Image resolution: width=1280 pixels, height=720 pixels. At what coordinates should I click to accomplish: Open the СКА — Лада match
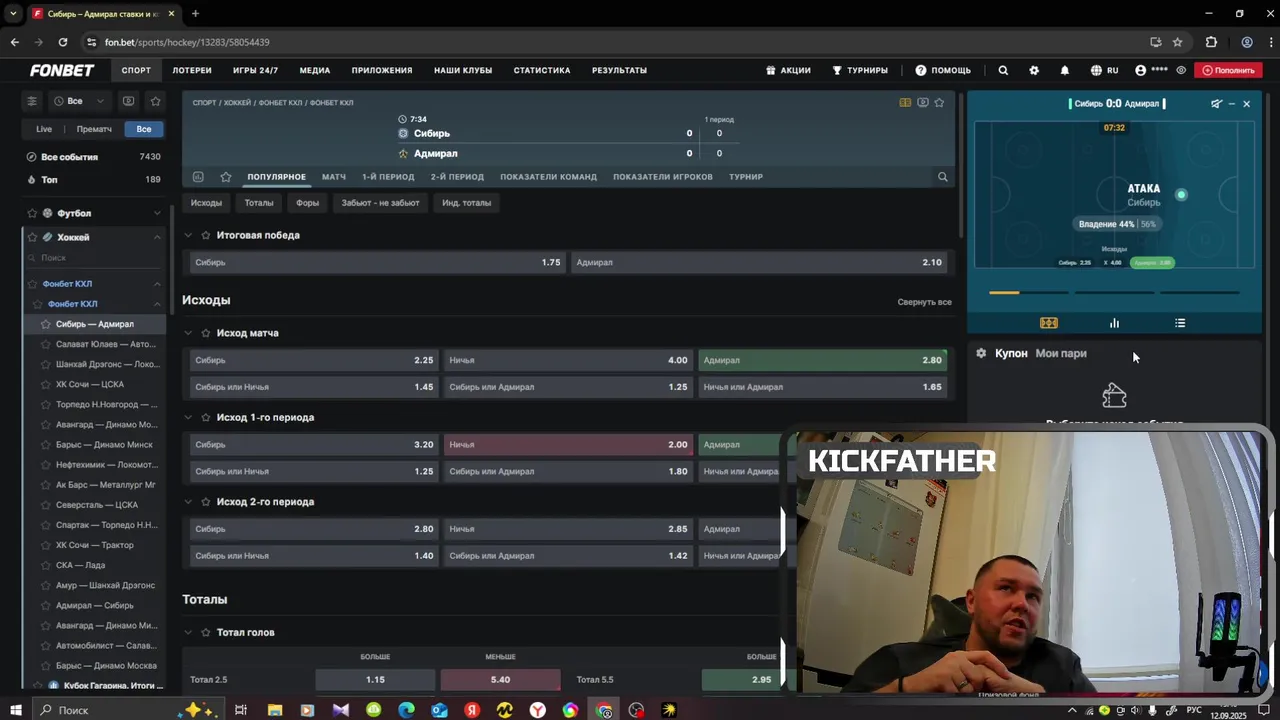(80, 565)
